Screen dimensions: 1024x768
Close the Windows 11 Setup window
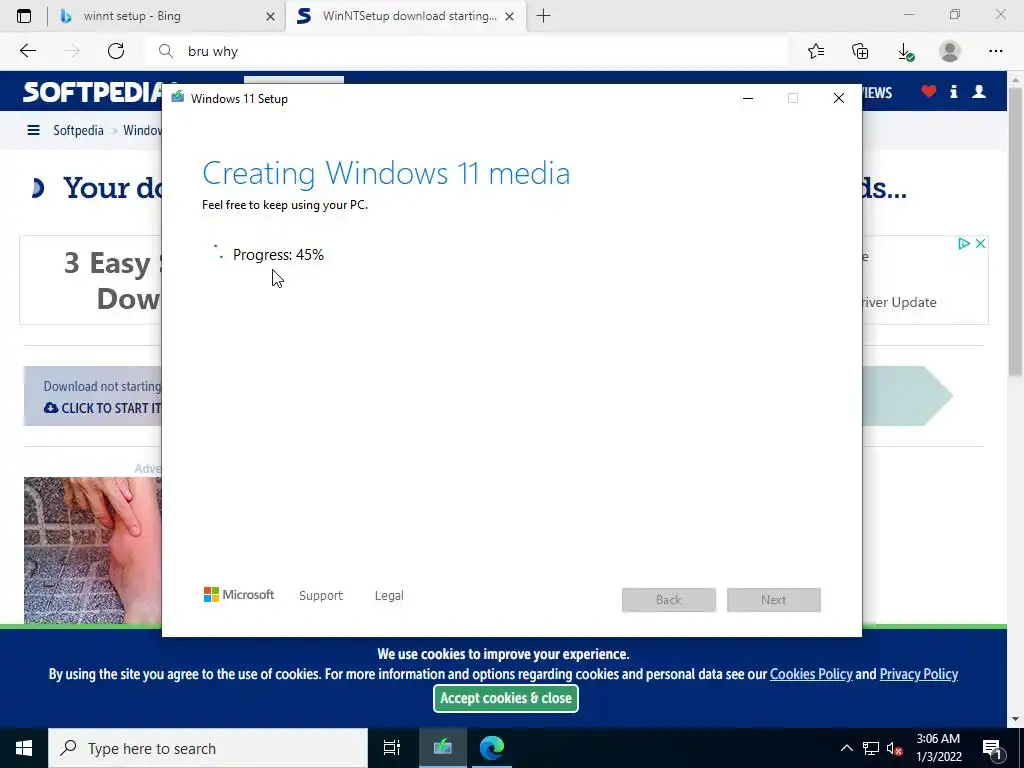coord(839,99)
